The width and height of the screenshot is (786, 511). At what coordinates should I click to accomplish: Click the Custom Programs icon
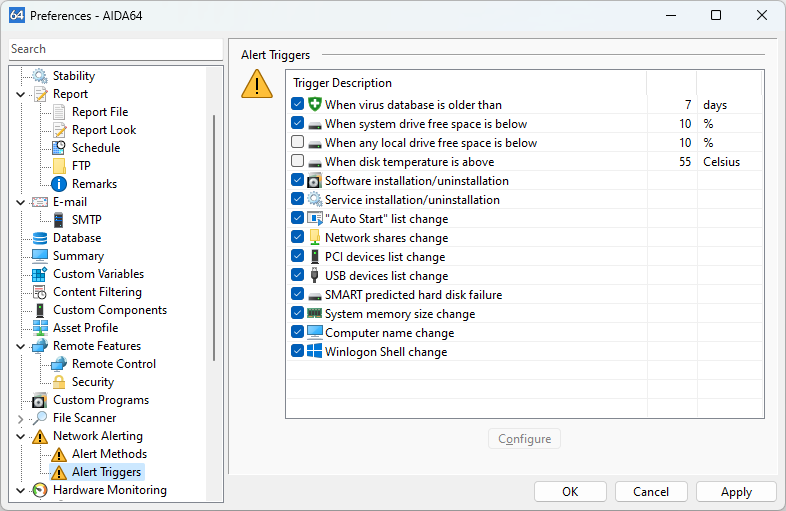click(40, 400)
